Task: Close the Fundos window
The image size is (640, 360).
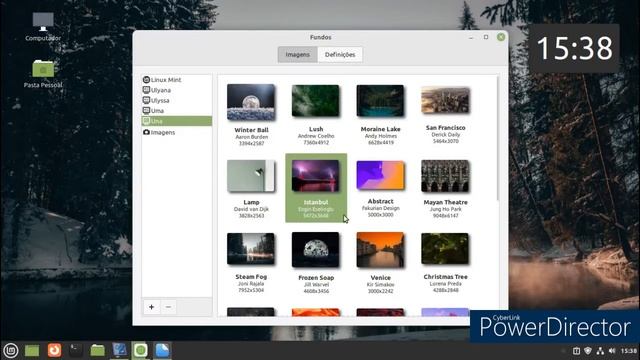Action: point(501,37)
